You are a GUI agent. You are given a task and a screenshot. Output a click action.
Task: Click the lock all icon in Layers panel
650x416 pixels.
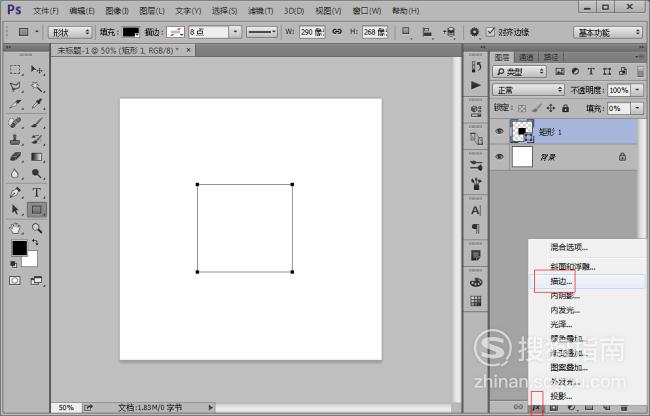click(566, 108)
